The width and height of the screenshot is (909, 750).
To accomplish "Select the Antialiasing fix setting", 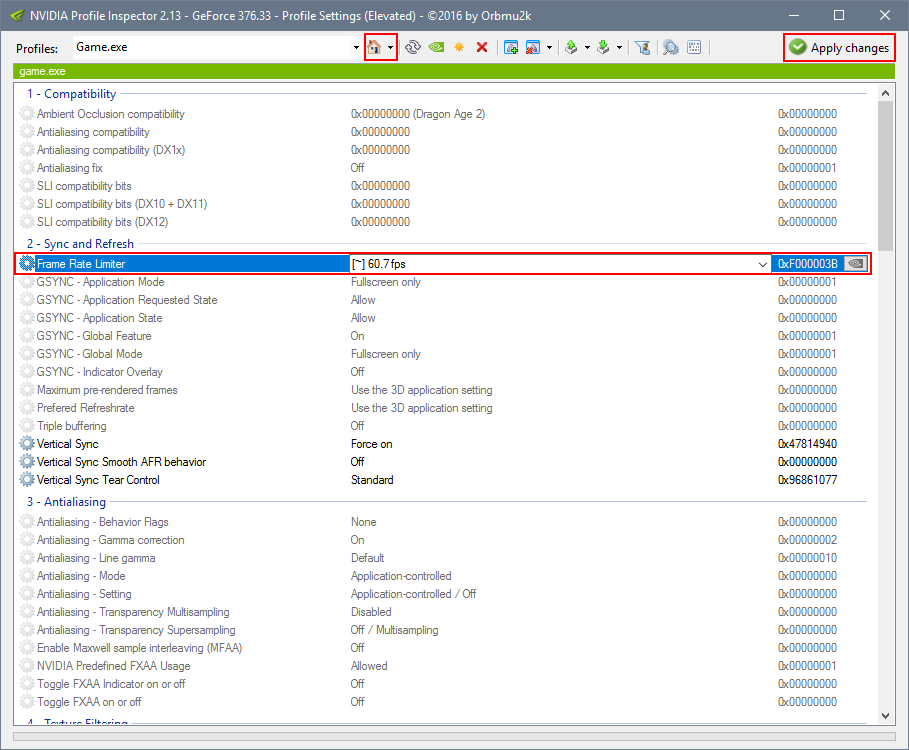I will [x=443, y=168].
